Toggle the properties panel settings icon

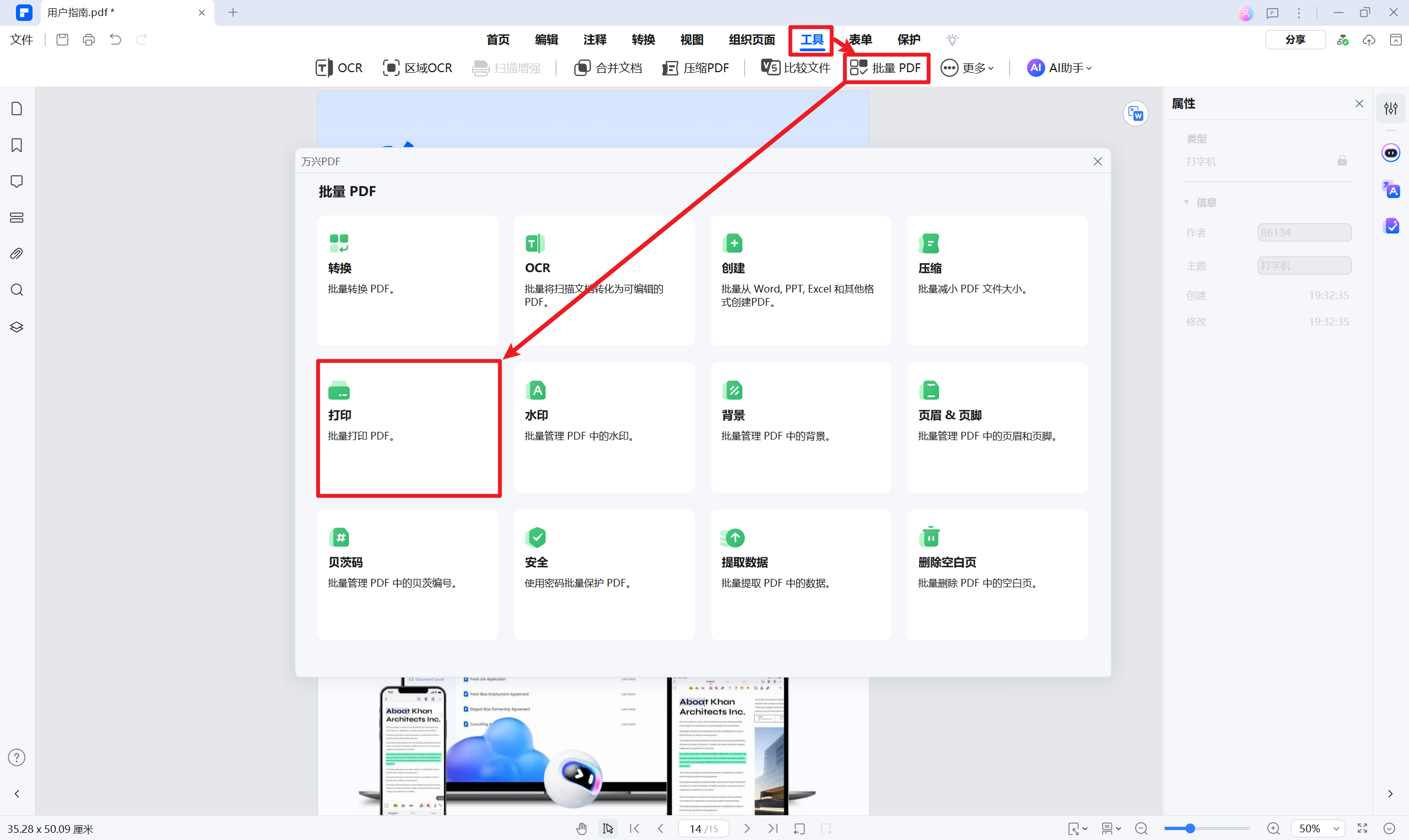(1390, 108)
